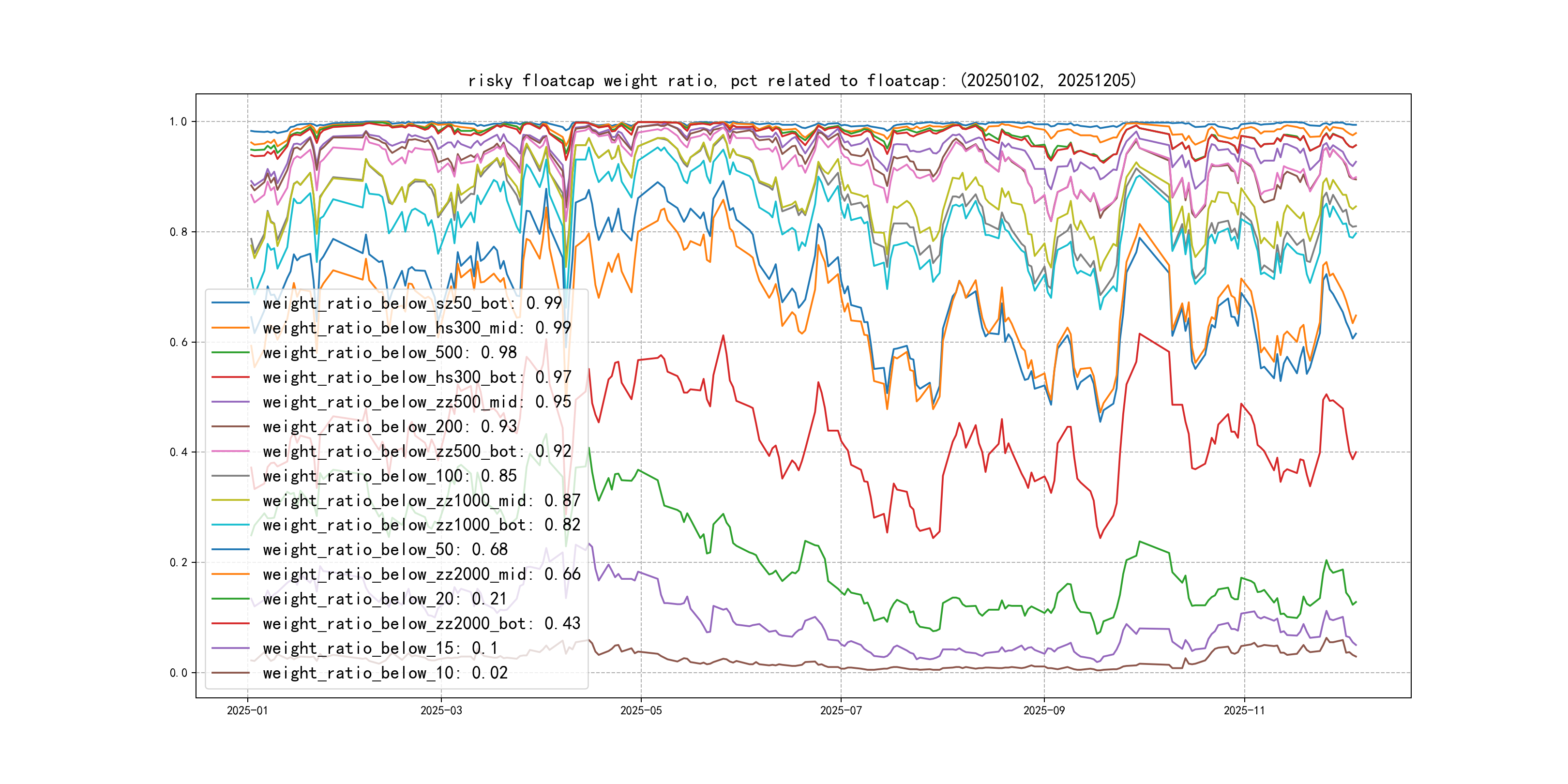Click legend label weight_ratio_below_hs300_bot
1568x784 pixels.
pos(416,377)
